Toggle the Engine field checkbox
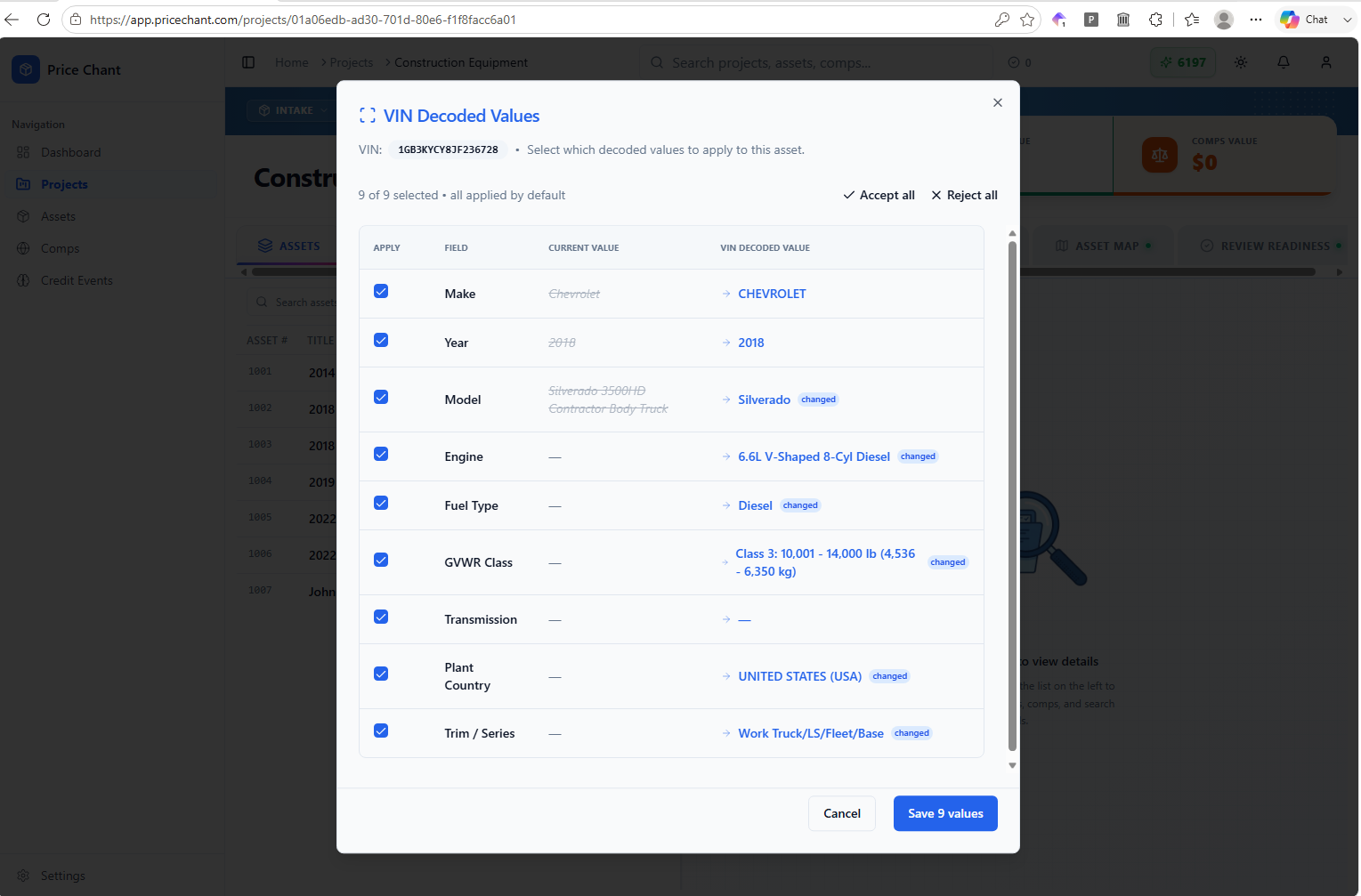 (x=381, y=454)
